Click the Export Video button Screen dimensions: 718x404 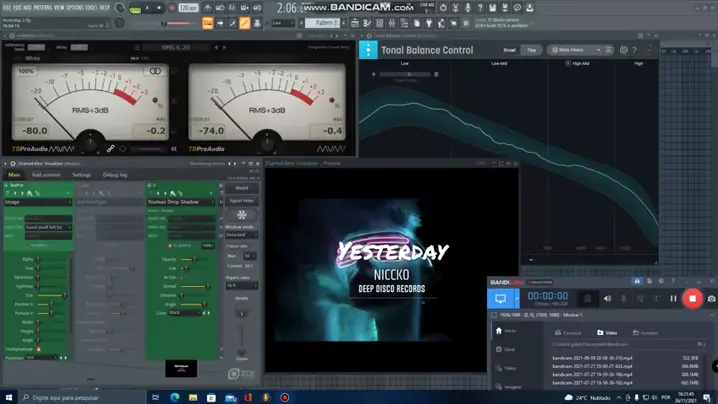[x=241, y=201]
